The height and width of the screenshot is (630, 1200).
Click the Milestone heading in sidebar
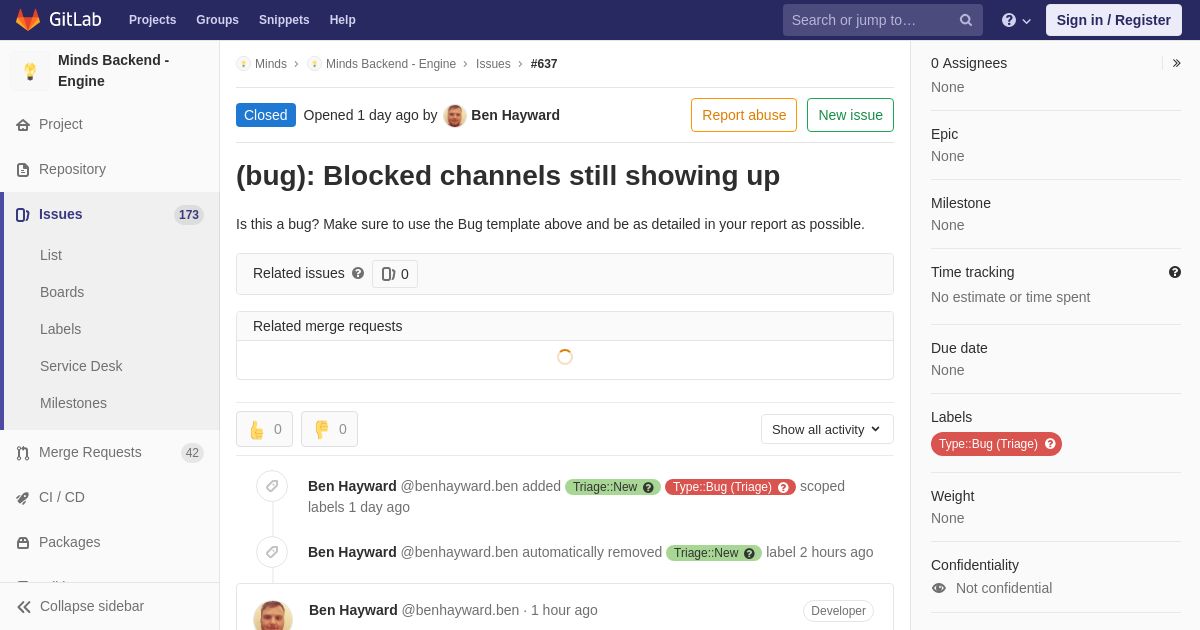[x=961, y=203]
